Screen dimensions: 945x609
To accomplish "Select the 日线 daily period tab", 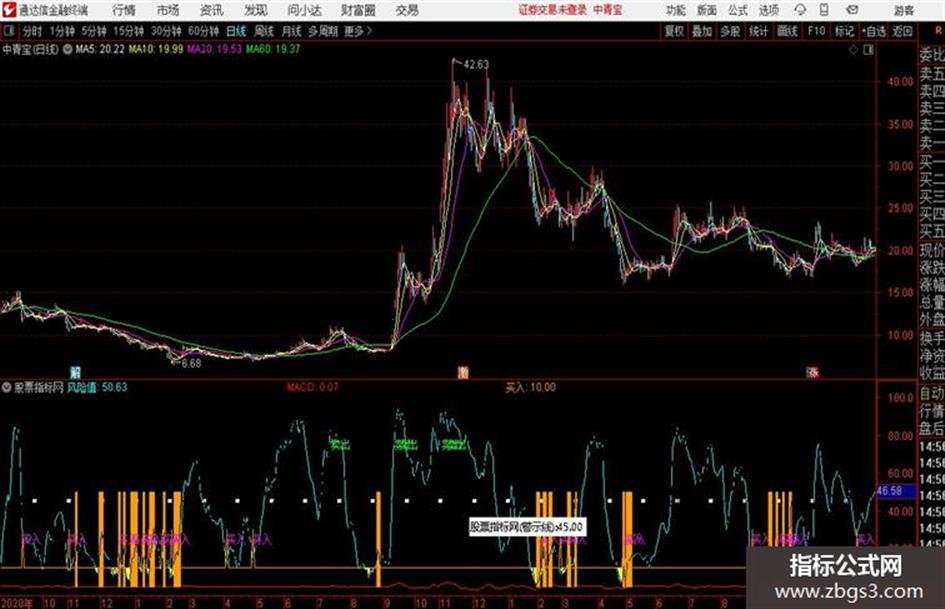I will 236,31.
